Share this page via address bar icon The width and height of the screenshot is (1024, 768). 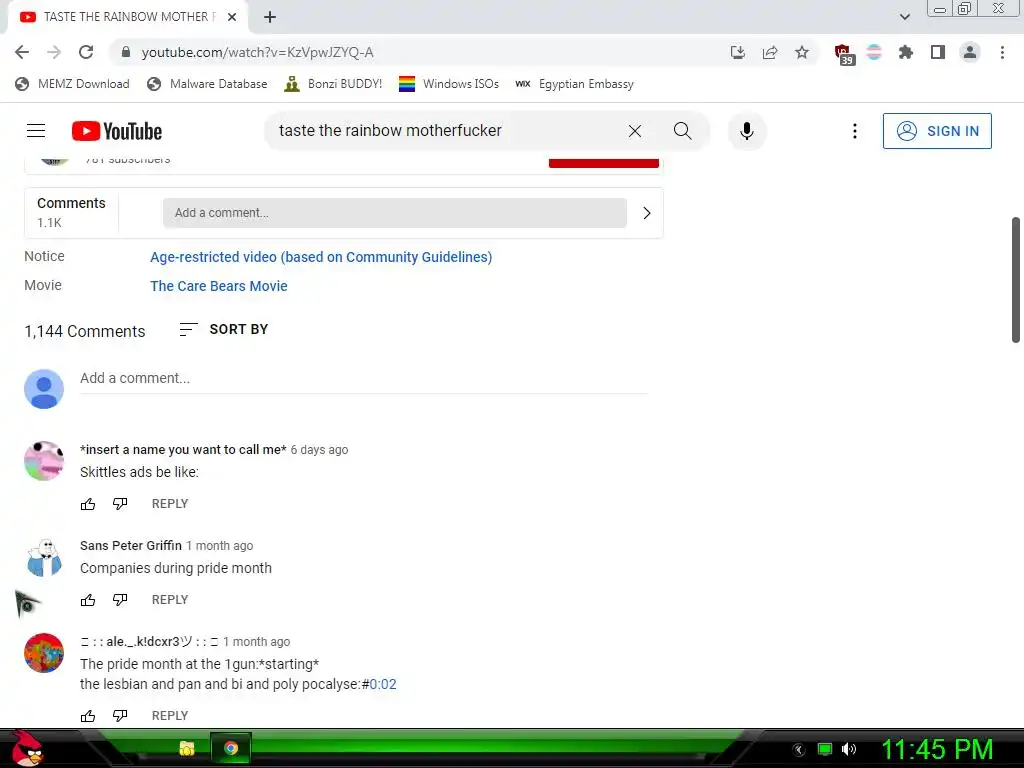[x=770, y=52]
